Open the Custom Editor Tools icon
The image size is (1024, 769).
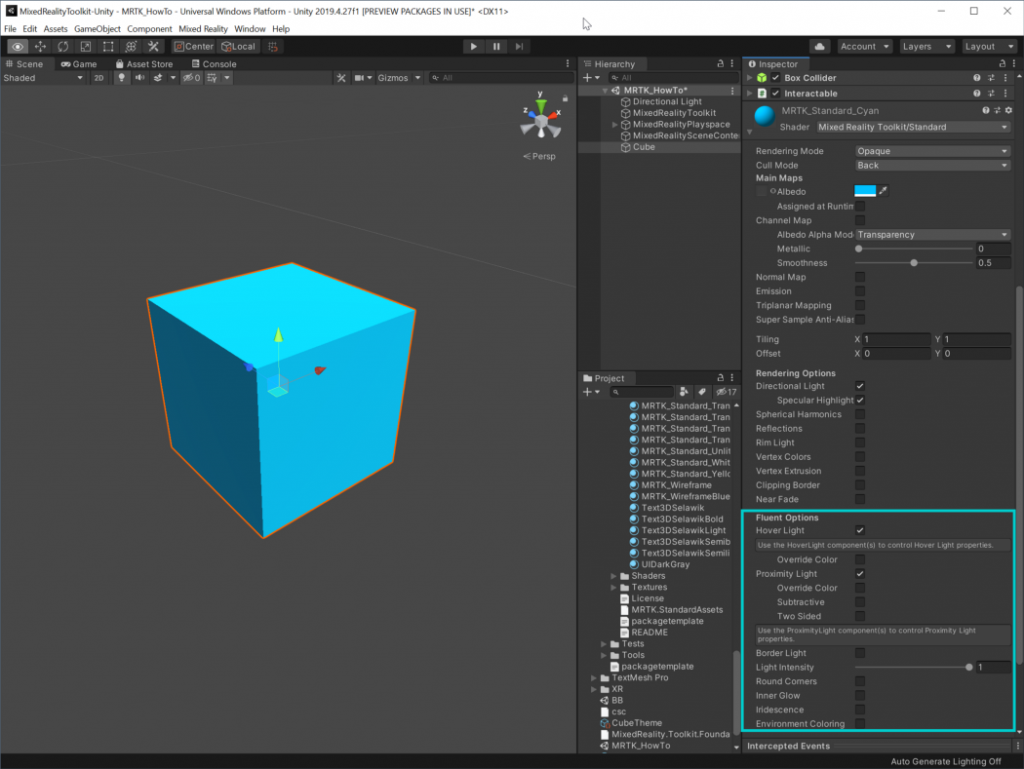[154, 46]
